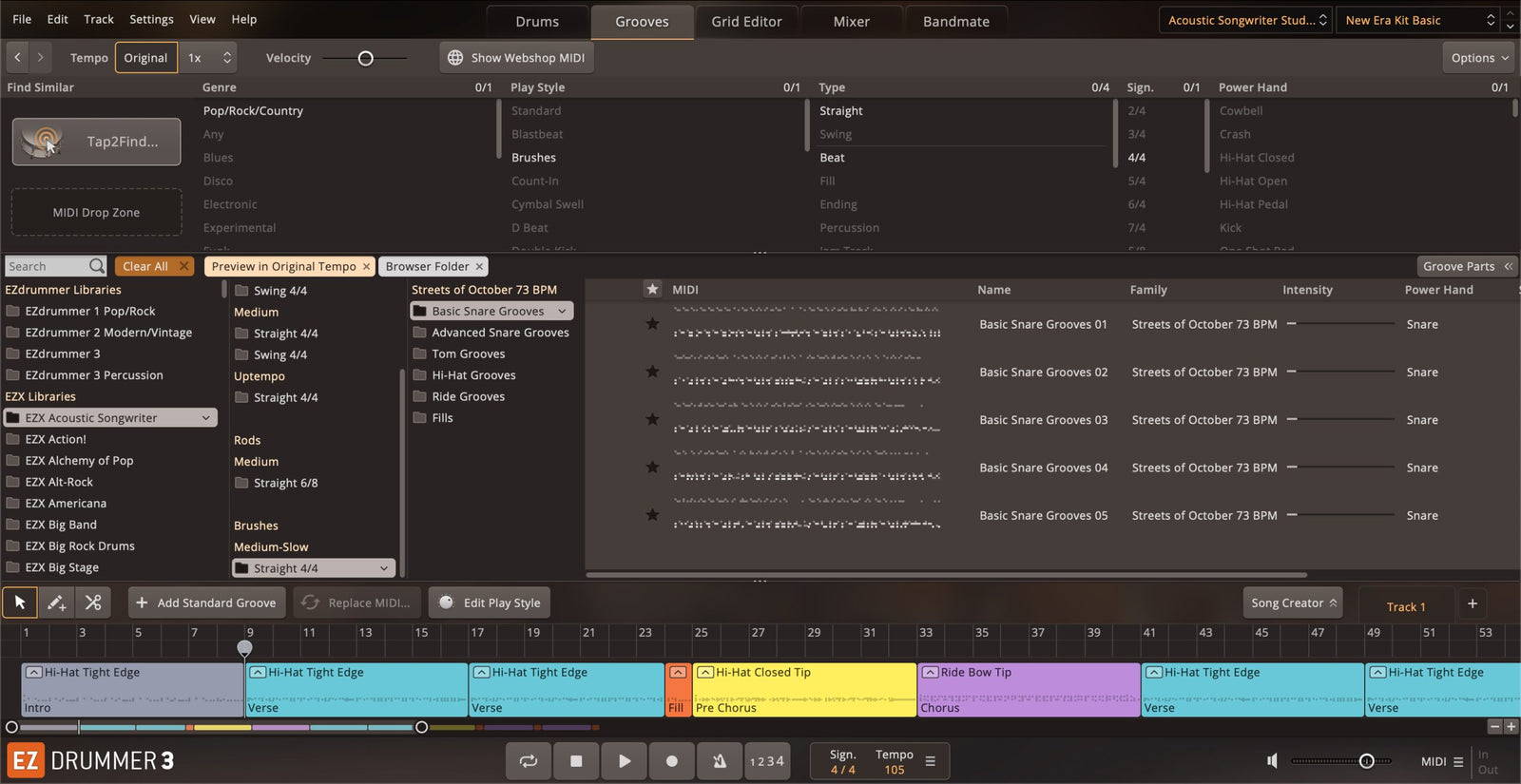This screenshot has height=784, width=1521.
Task: Stop playback
Action: [x=576, y=761]
